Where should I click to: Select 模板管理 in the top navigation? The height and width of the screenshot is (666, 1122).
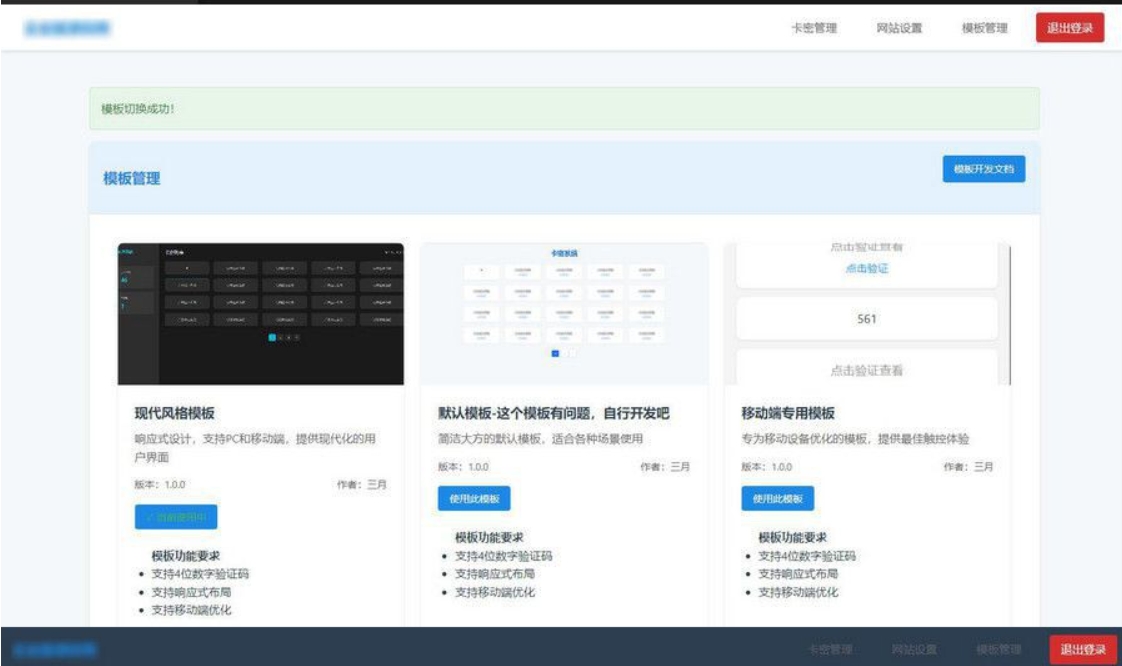point(984,28)
